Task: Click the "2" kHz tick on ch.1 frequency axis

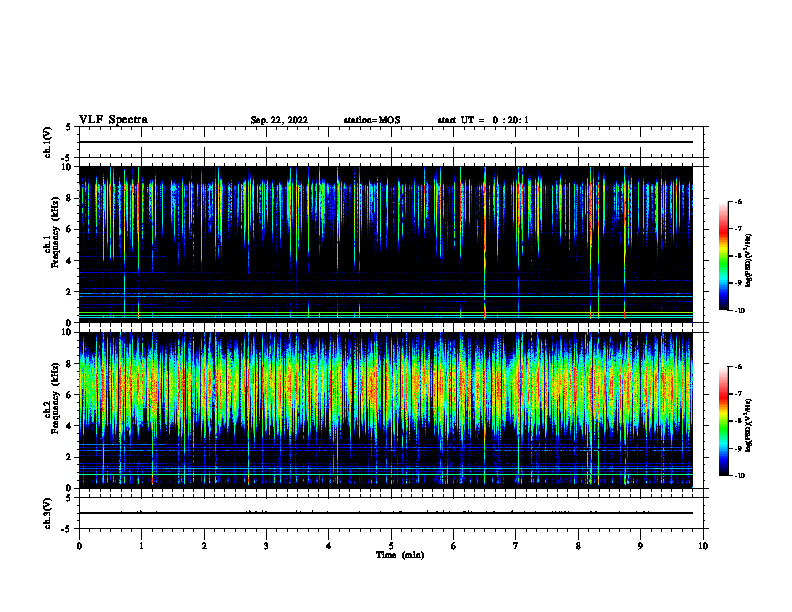Action: click(70, 292)
